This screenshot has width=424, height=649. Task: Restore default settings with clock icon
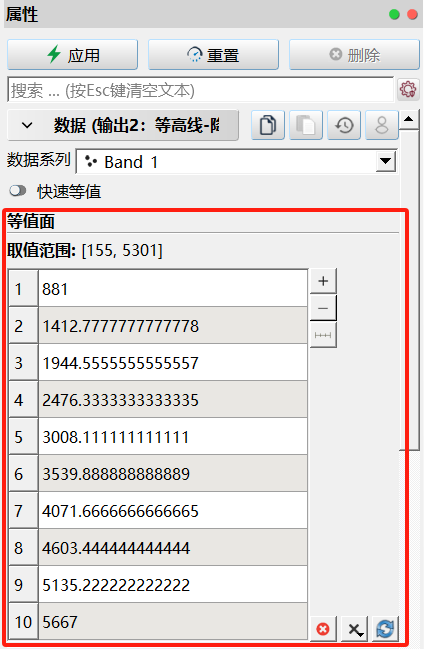[x=344, y=125]
